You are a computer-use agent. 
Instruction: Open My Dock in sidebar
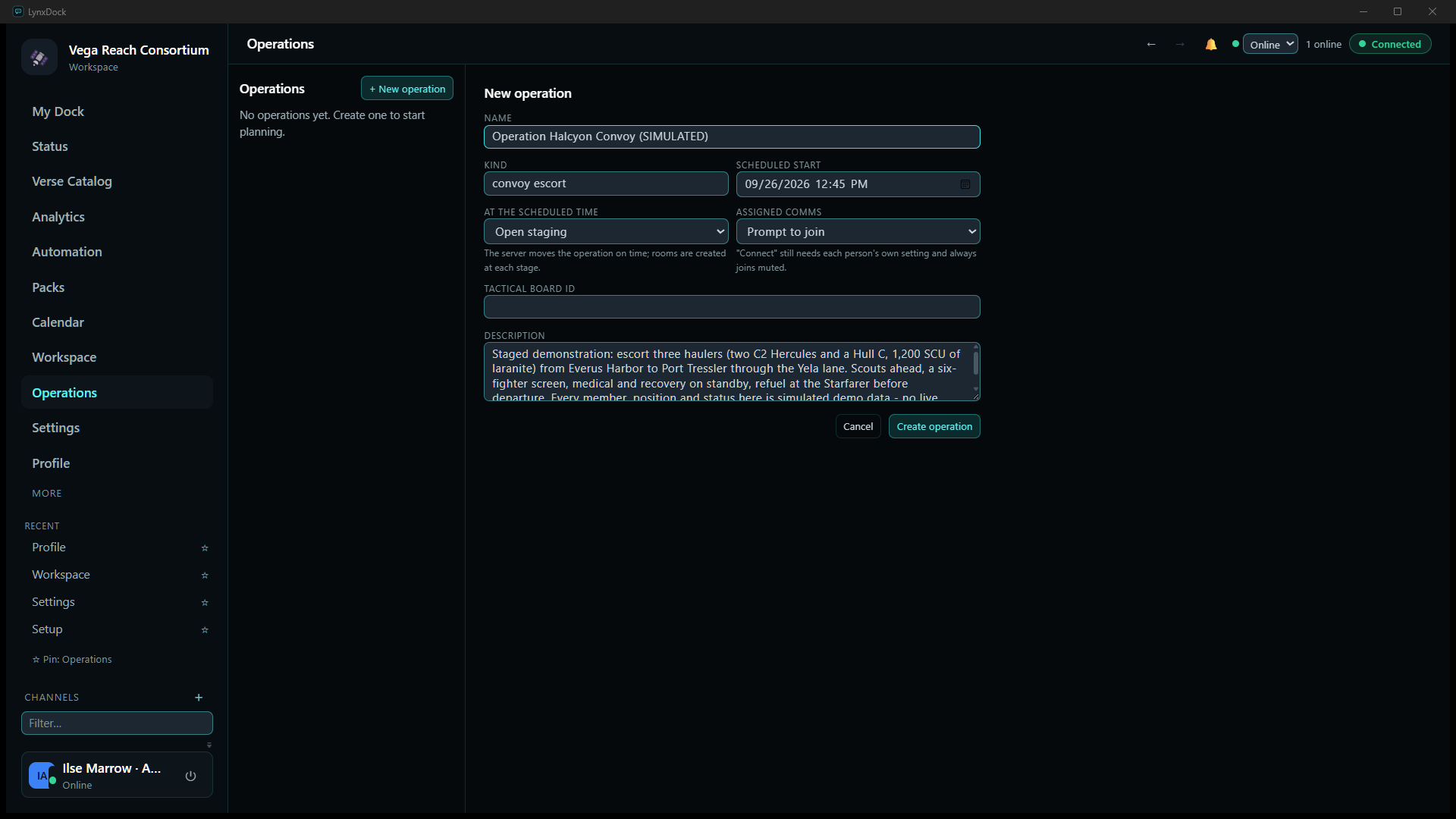pos(117,111)
